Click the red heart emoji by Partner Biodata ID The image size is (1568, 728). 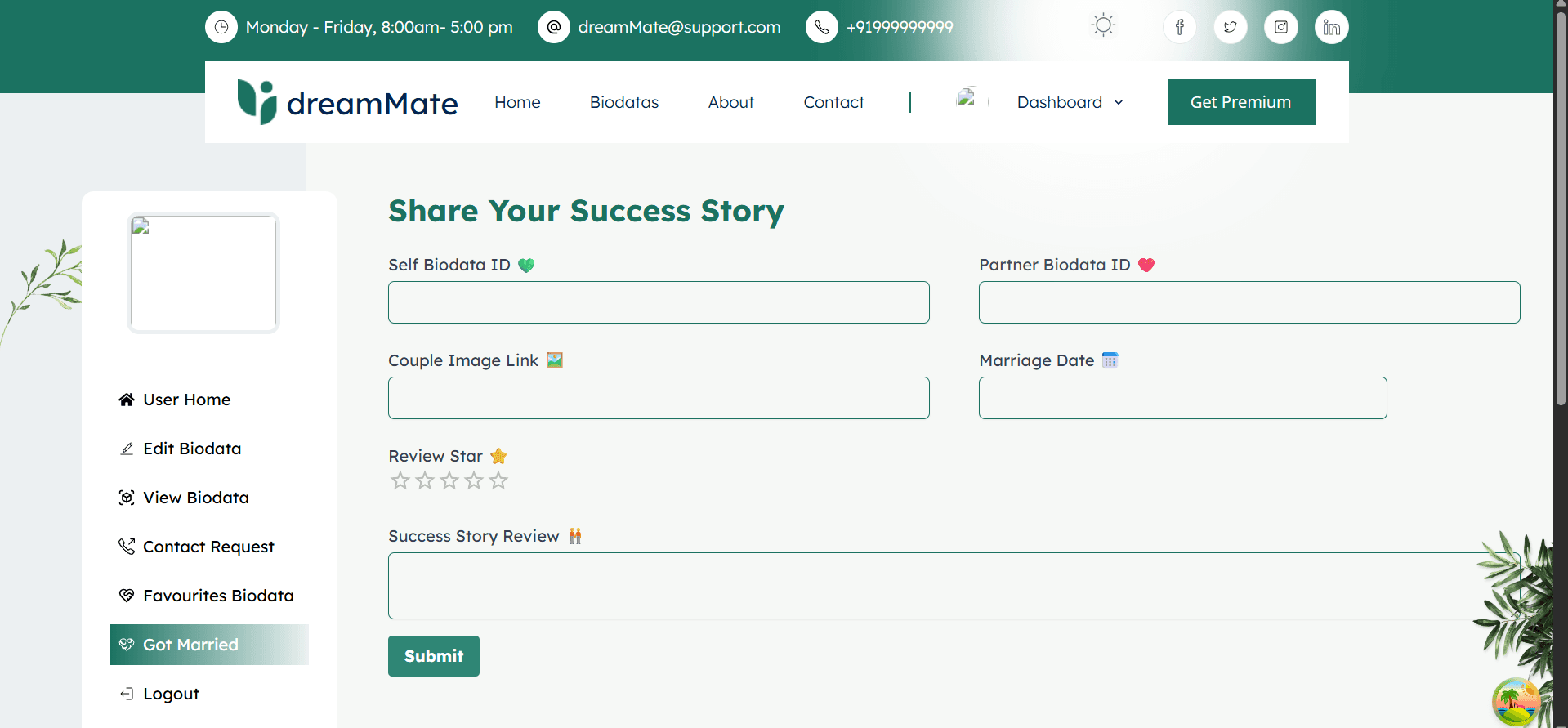(1146, 265)
